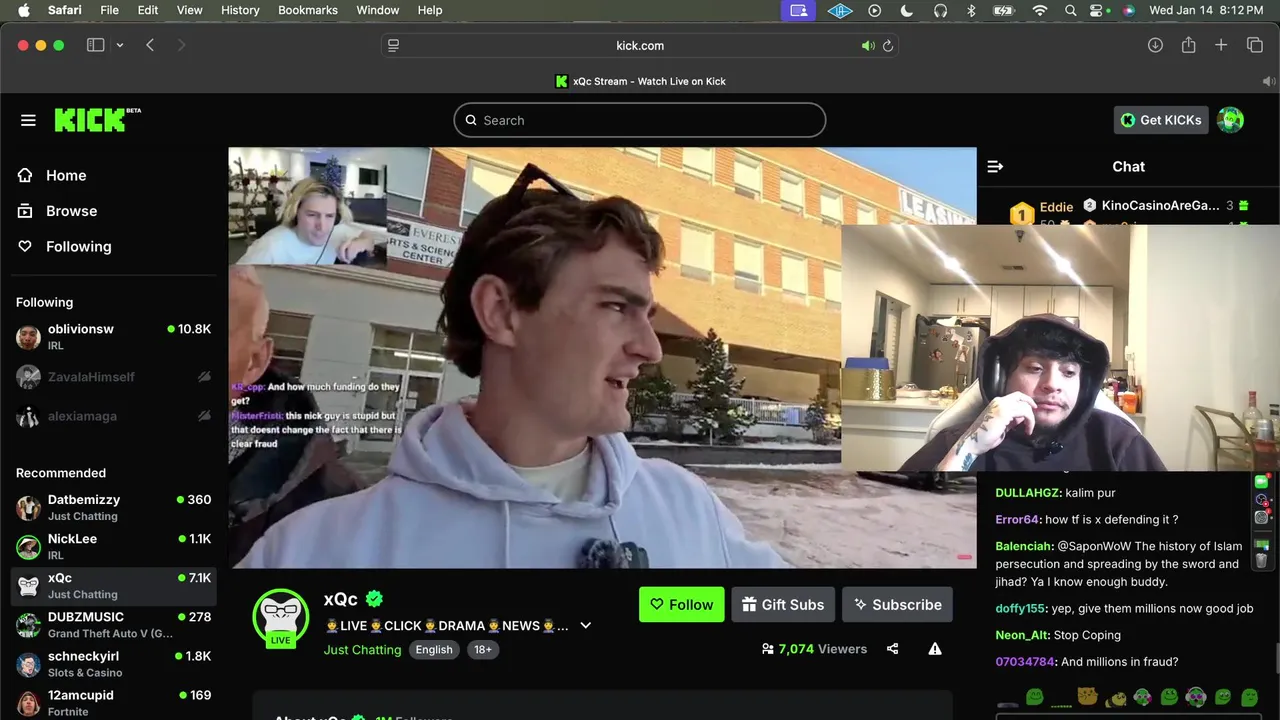Click the Get KICKs button
Image resolution: width=1280 pixels, height=720 pixels.
(x=1161, y=120)
